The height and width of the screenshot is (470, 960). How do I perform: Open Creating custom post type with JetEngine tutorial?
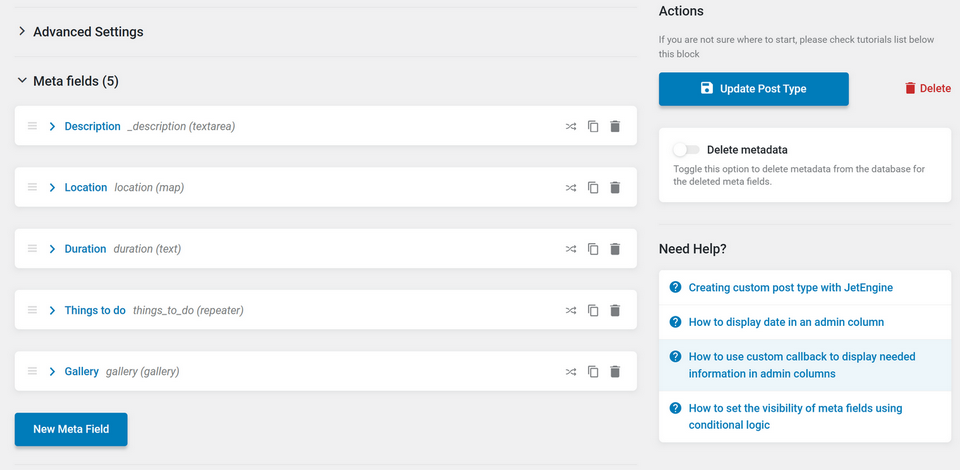(790, 287)
